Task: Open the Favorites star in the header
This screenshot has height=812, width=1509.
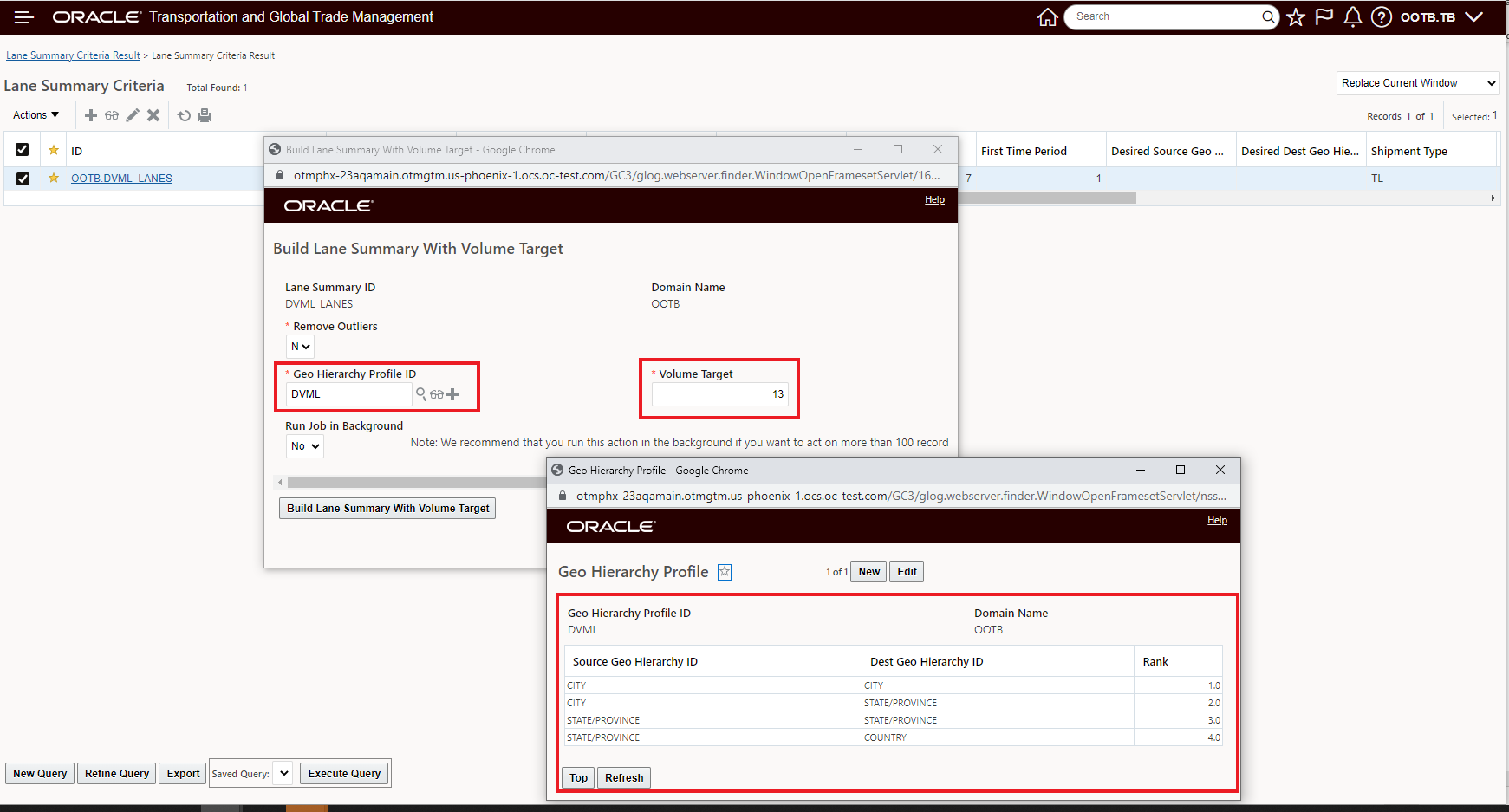Action: coord(1296,17)
